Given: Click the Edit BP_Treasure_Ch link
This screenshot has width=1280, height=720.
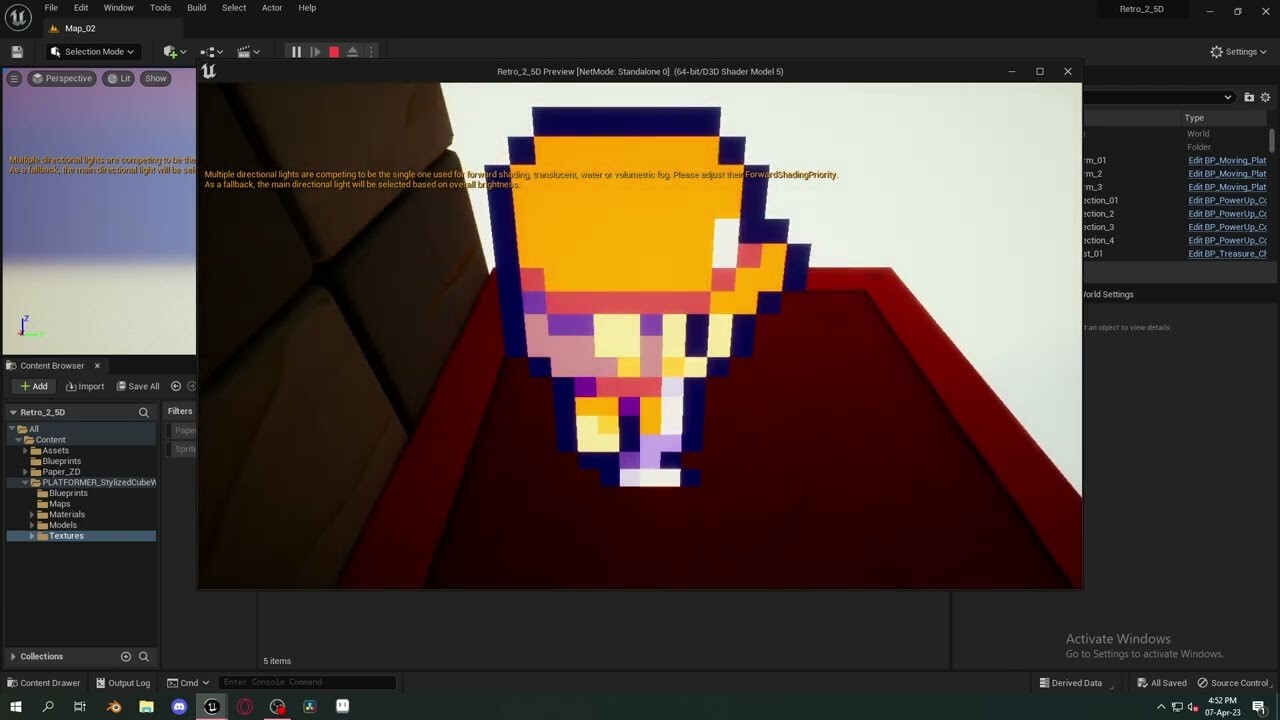Looking at the screenshot, I should [x=1227, y=254].
